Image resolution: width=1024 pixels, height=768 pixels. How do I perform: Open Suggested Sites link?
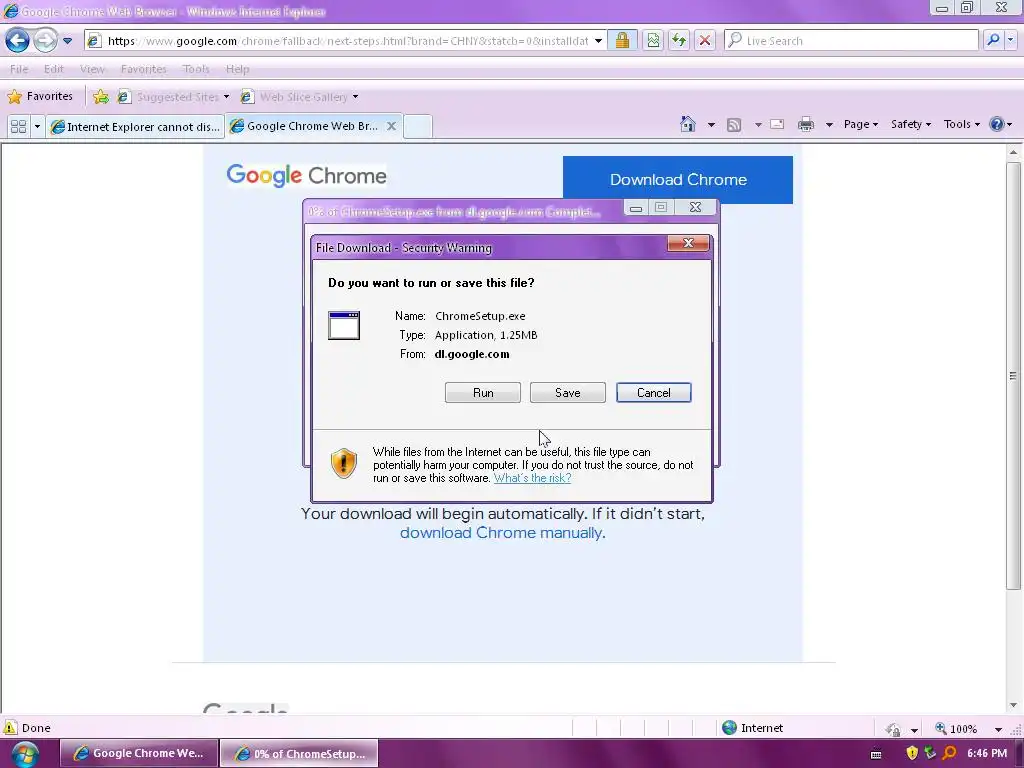[x=173, y=97]
